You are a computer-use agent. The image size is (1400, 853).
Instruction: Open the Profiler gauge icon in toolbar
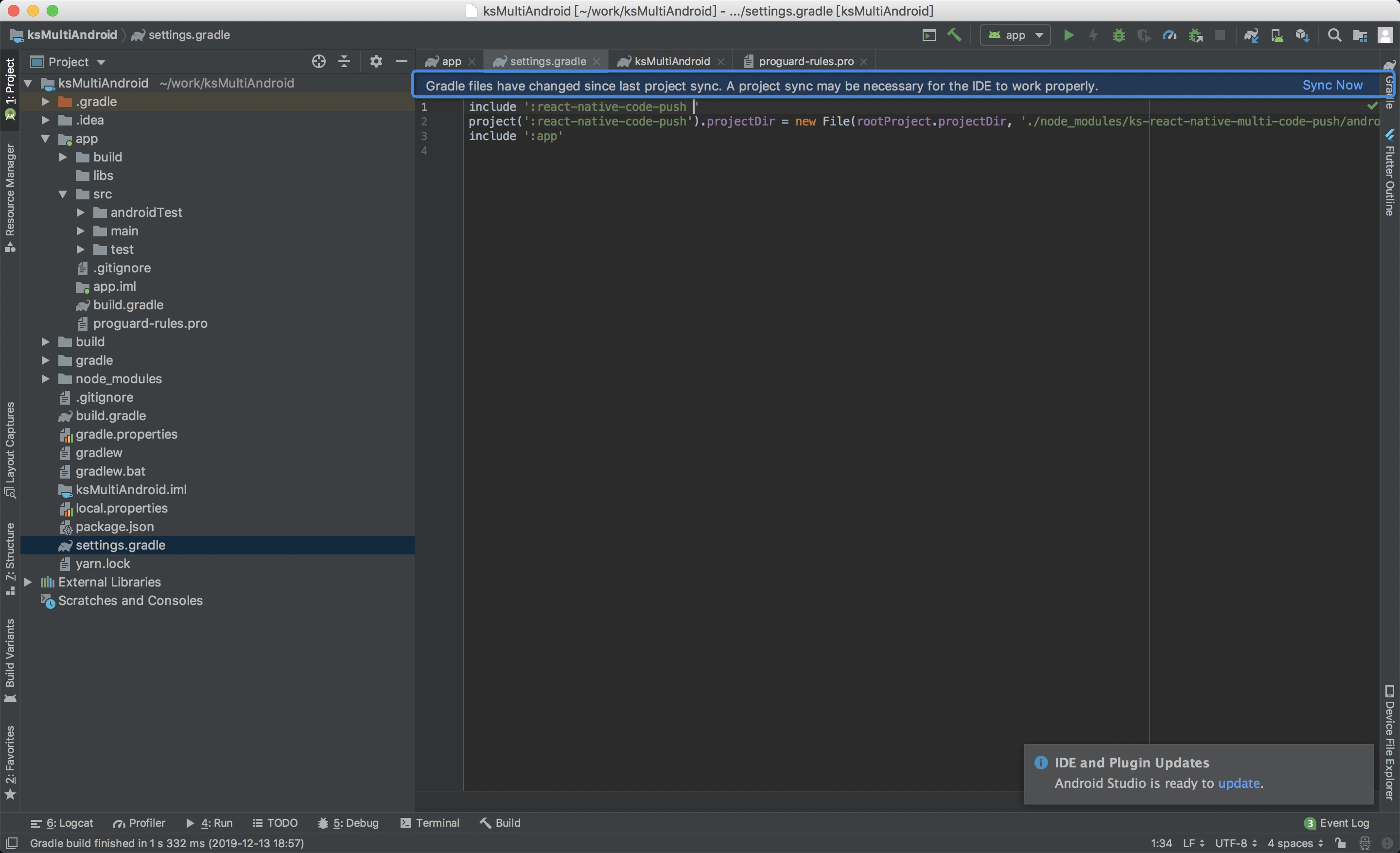tap(1169, 35)
